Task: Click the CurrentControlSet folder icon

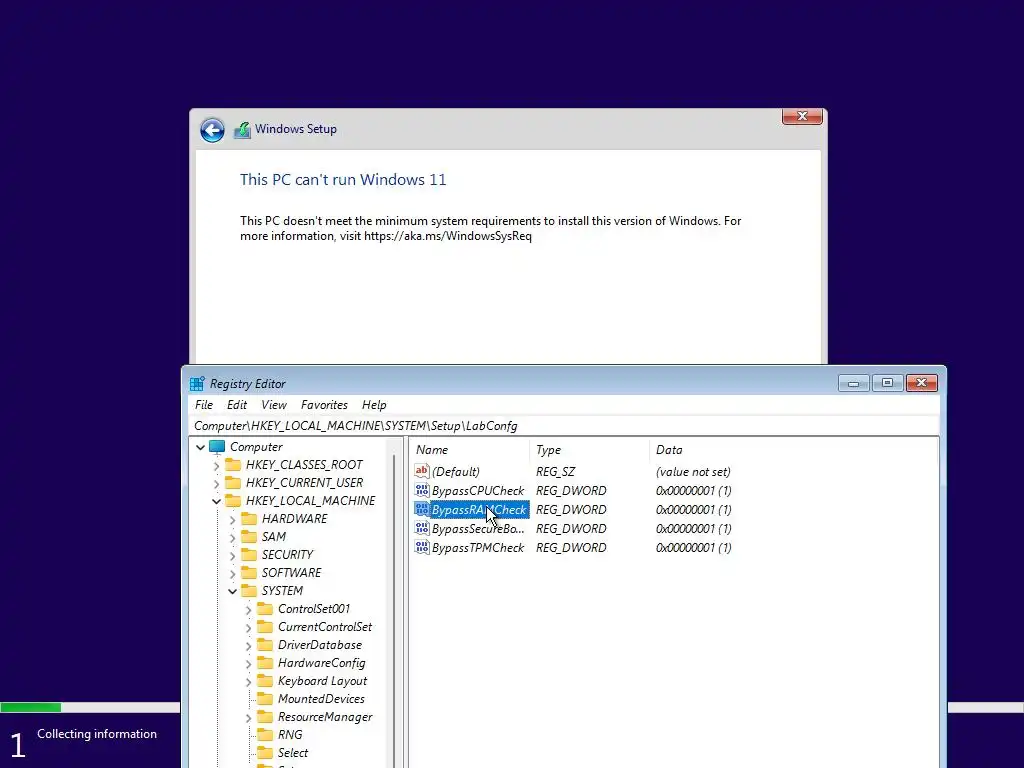Action: coord(265,627)
